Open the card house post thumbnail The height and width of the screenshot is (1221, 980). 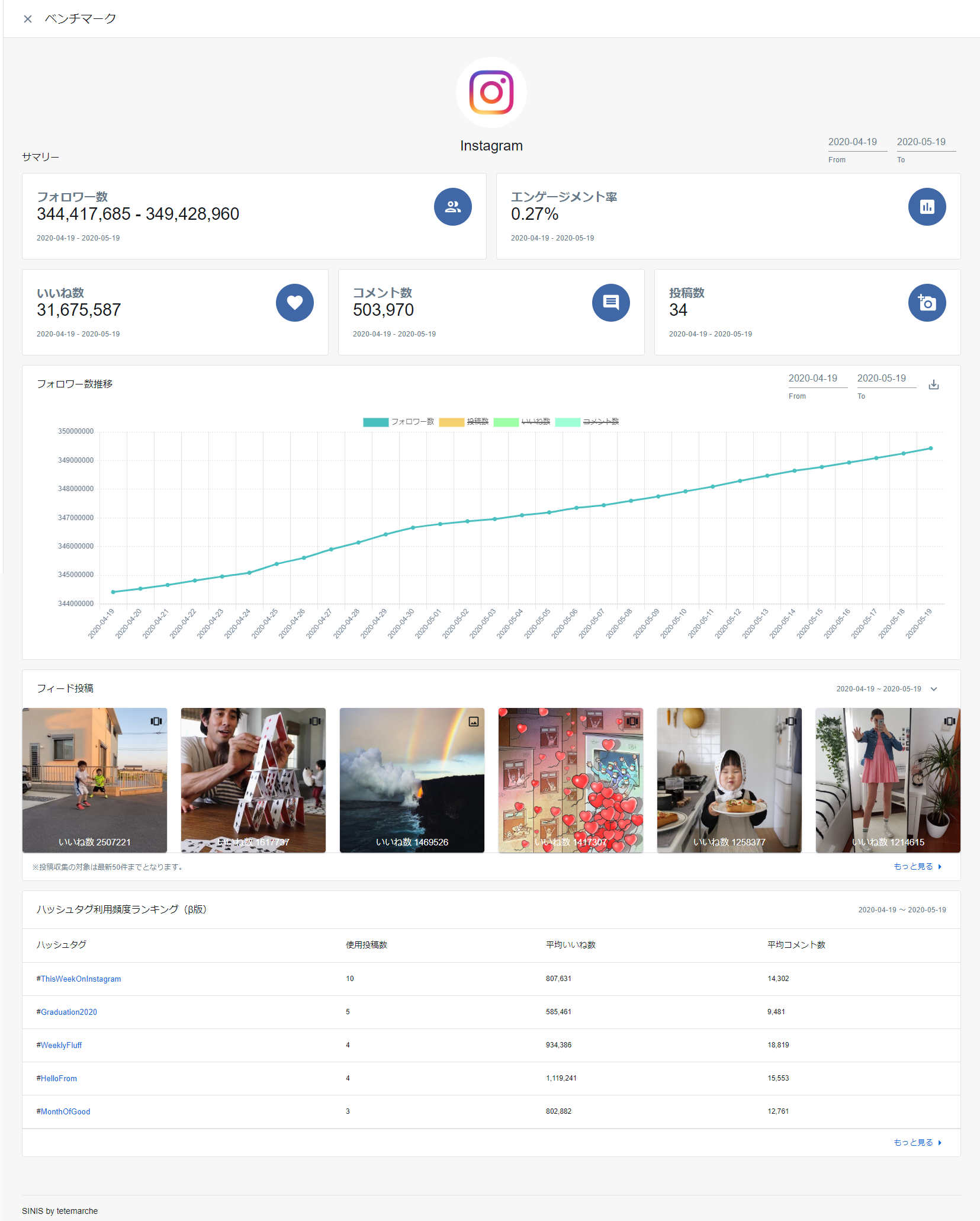click(x=253, y=780)
